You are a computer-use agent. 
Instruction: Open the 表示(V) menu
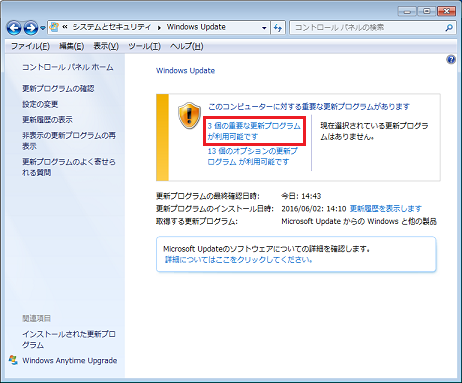106,46
